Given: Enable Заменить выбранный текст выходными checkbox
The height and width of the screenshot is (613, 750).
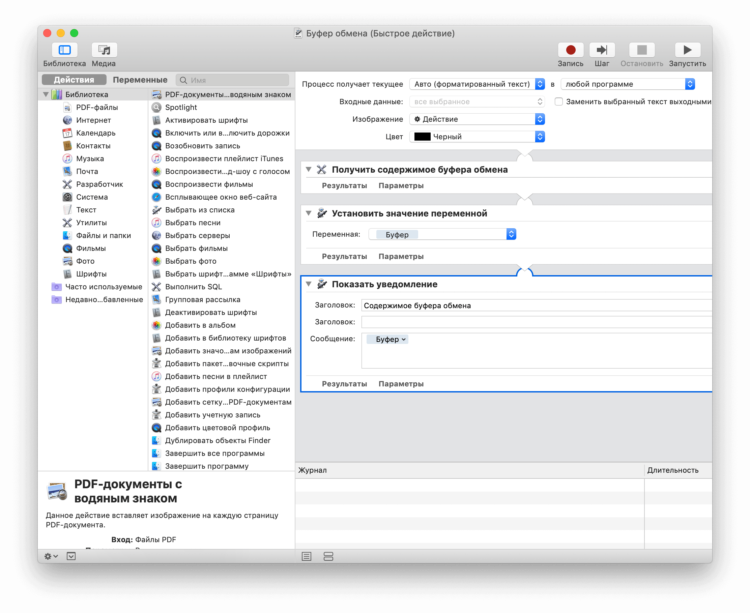Looking at the screenshot, I should tap(558, 102).
